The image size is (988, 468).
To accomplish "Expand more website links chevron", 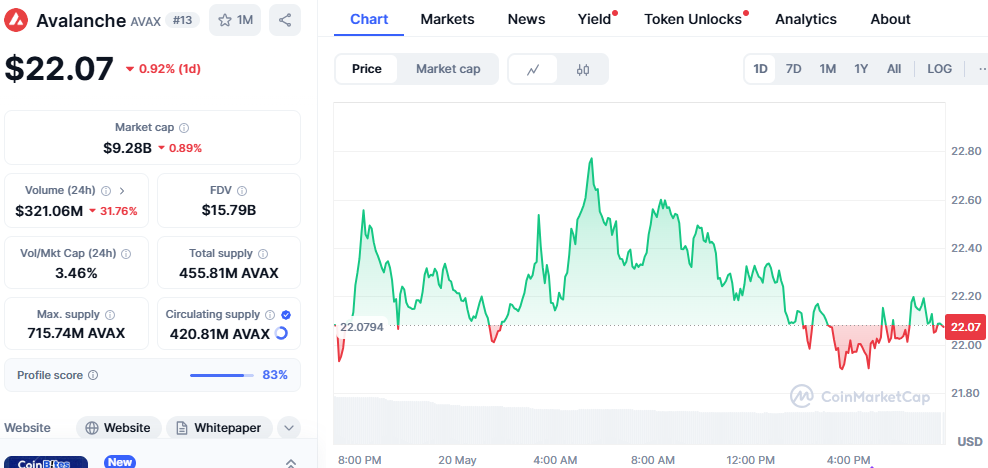I will point(289,428).
